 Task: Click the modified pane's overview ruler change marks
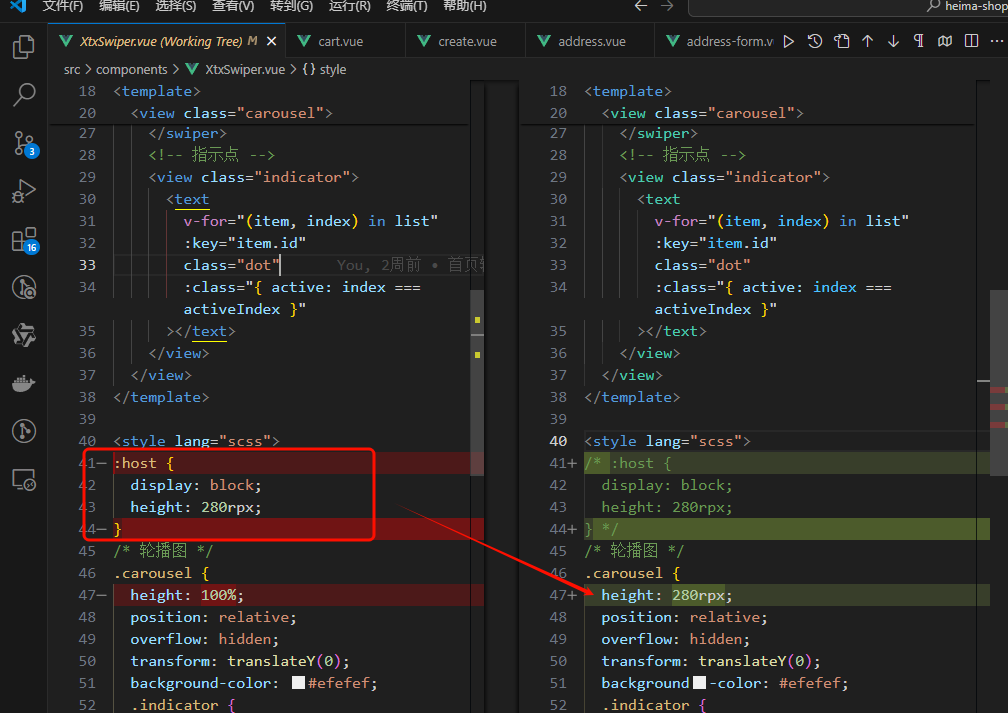[998, 407]
